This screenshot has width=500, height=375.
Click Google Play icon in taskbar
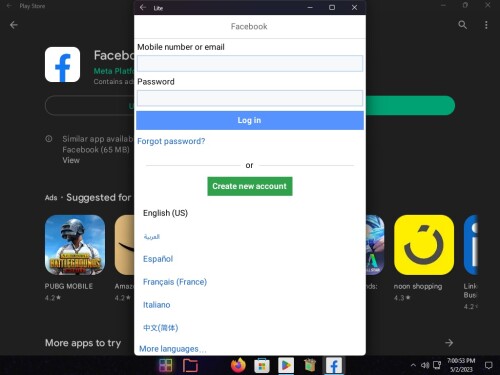click(x=286, y=366)
